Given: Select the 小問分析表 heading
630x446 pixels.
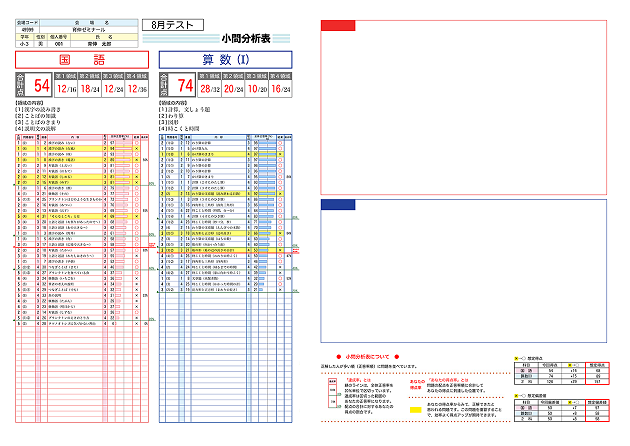Looking at the screenshot, I should click(x=246, y=39).
